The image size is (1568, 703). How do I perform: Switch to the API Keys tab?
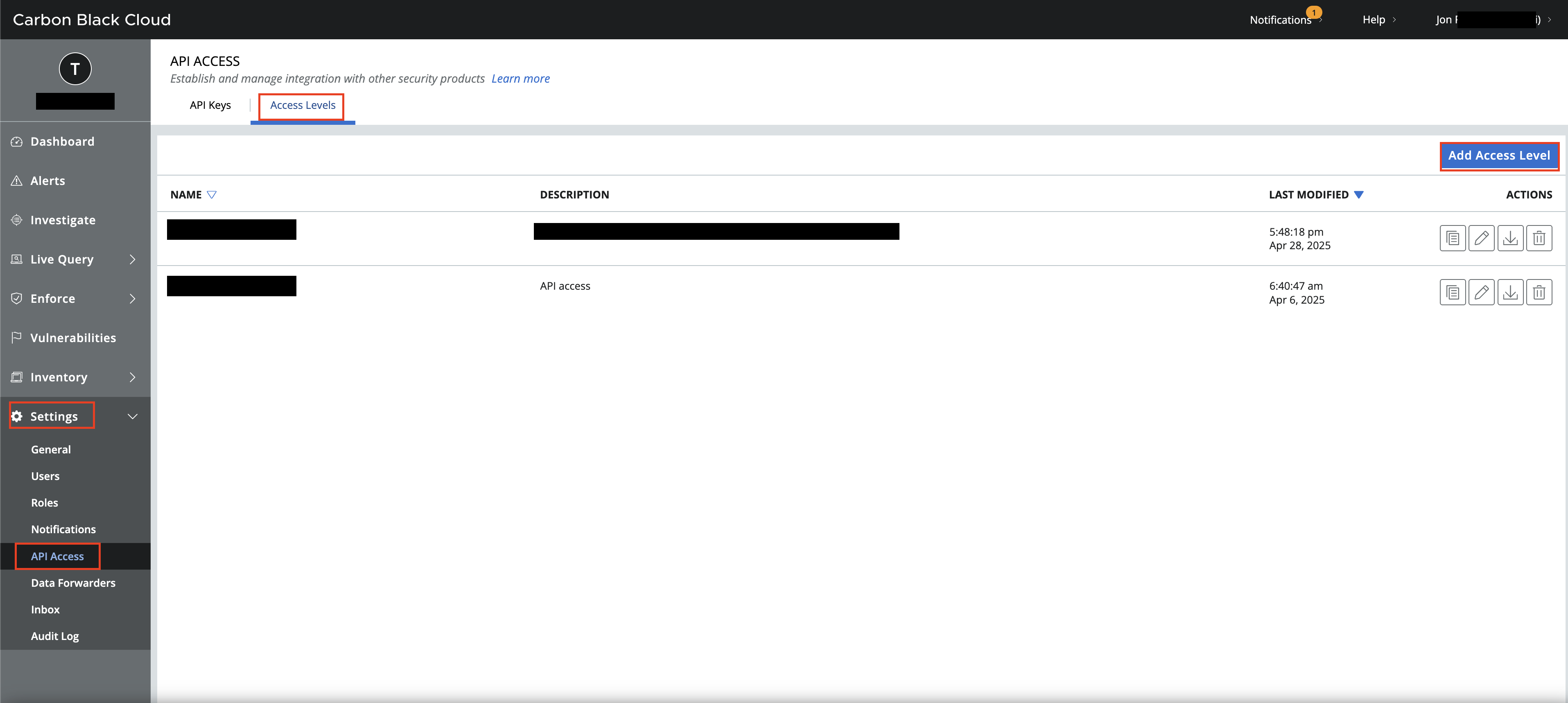click(210, 105)
